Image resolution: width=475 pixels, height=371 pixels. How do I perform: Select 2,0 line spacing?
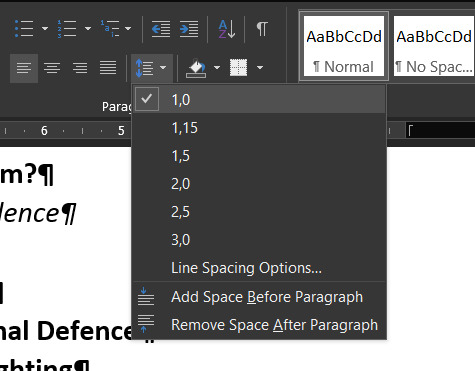(x=259, y=183)
